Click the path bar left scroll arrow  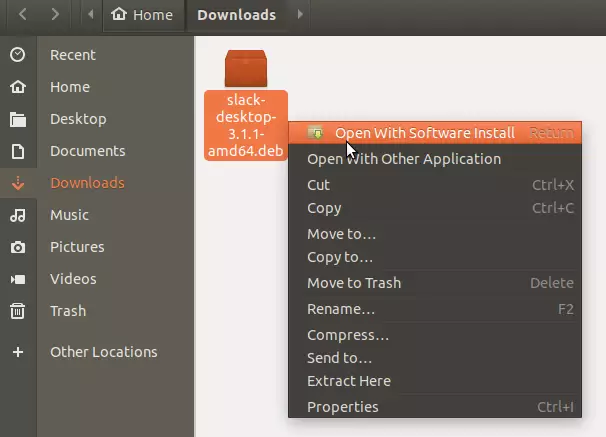91,15
